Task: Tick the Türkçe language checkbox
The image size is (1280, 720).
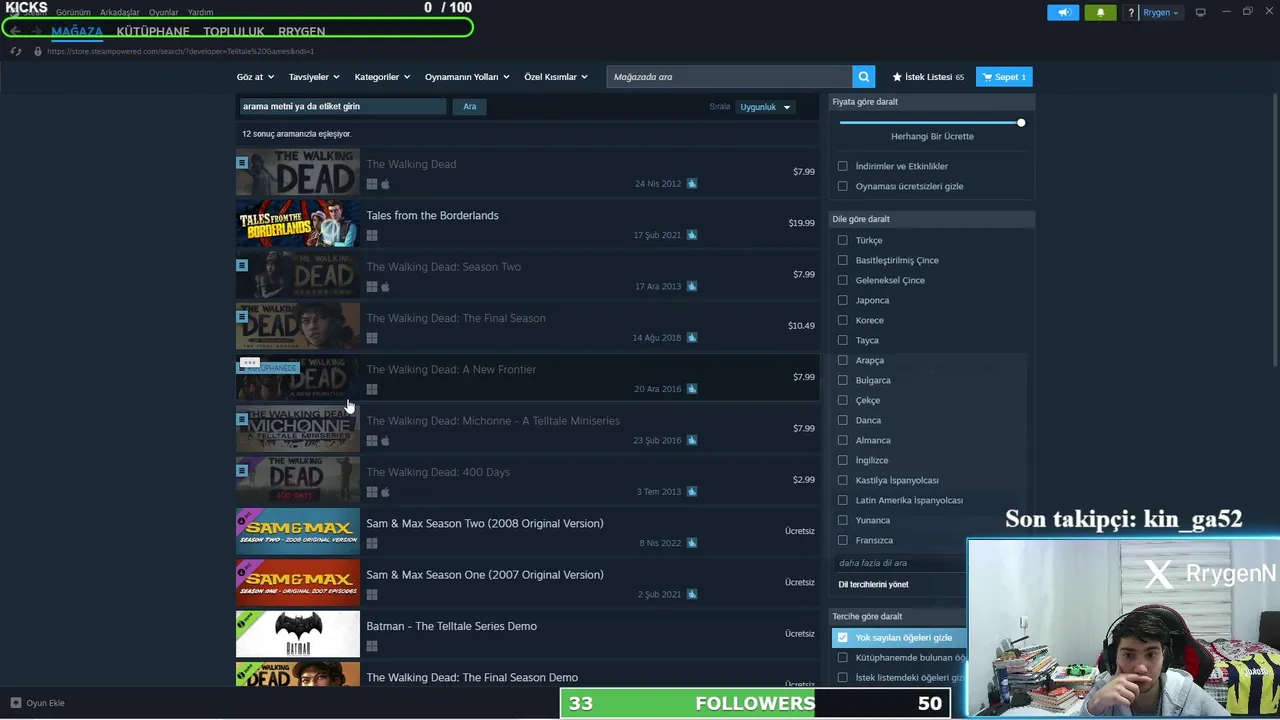Action: pos(842,240)
